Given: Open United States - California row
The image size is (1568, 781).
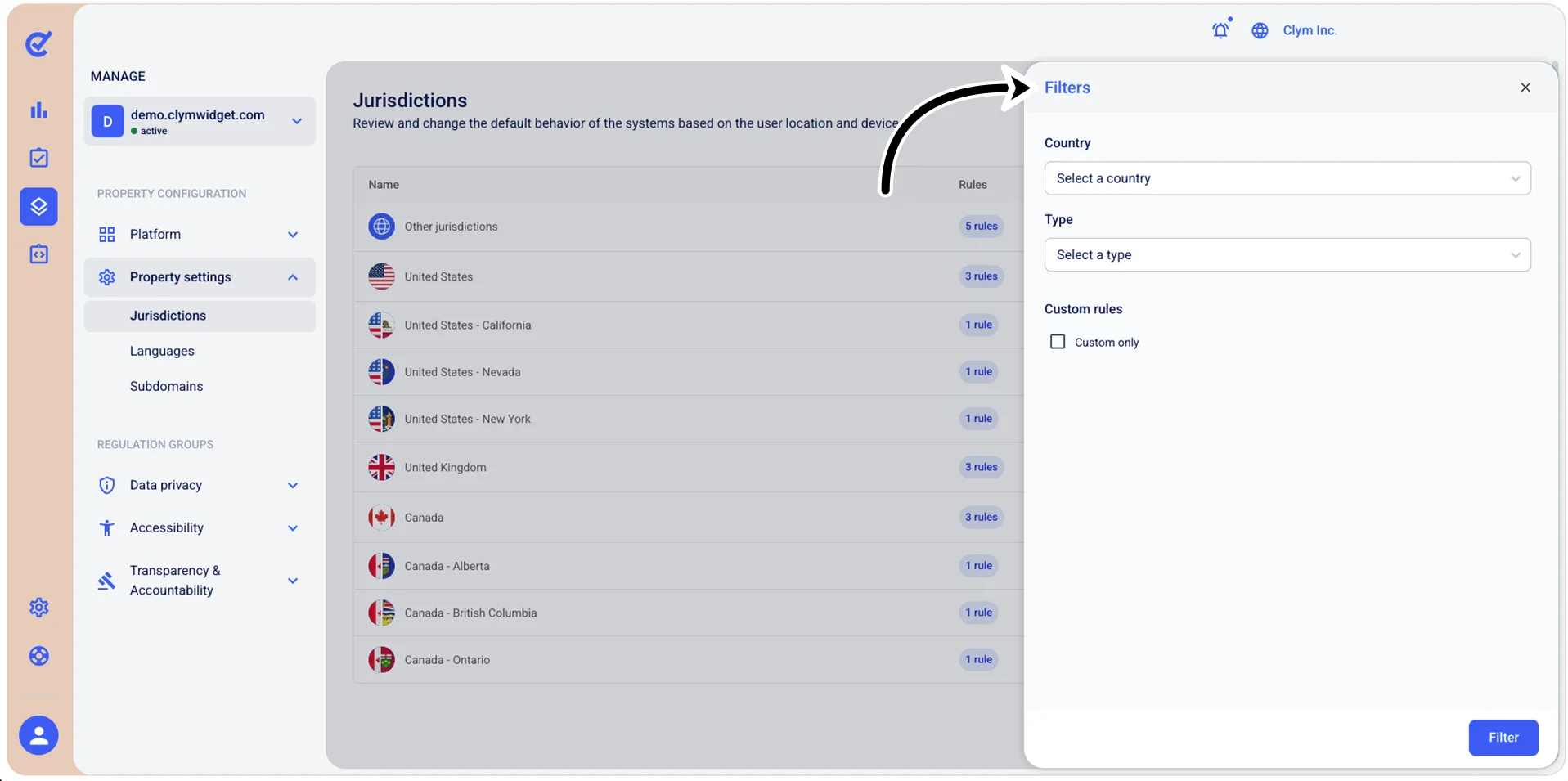Looking at the screenshot, I should point(688,325).
